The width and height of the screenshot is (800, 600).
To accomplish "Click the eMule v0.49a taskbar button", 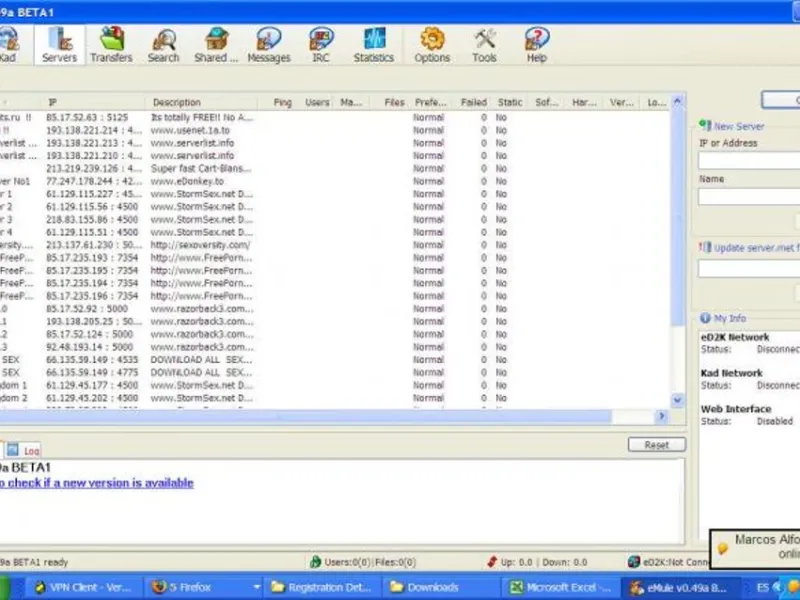I will click(x=680, y=587).
